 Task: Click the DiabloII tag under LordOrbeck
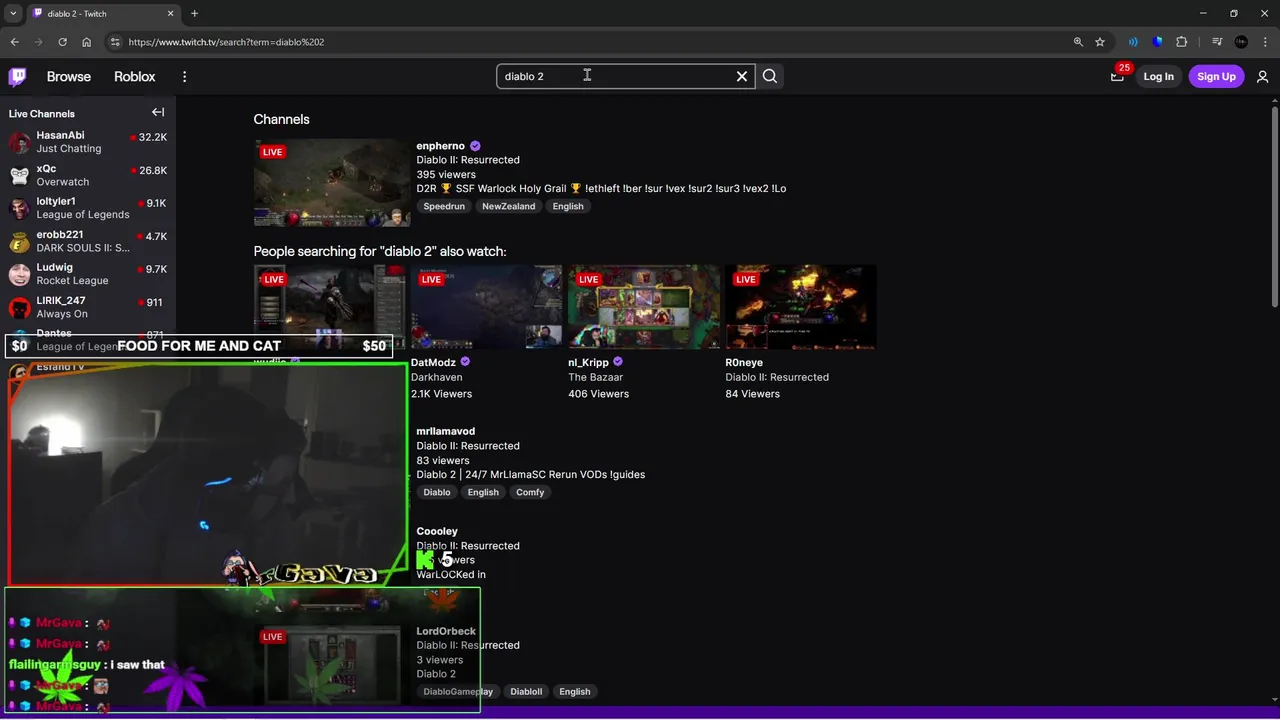point(526,691)
